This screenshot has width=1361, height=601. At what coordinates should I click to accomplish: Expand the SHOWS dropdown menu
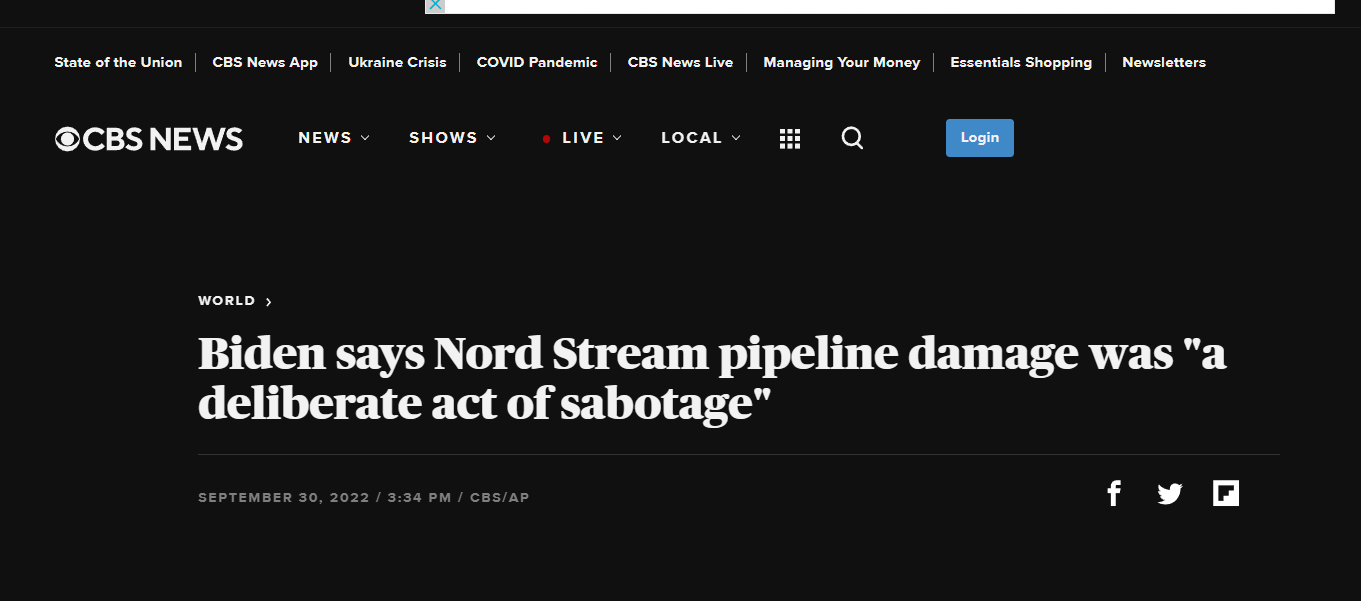coord(452,138)
